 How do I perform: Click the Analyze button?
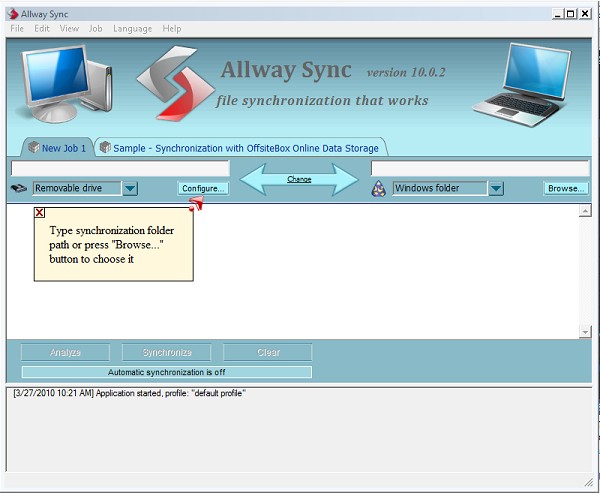(65, 352)
